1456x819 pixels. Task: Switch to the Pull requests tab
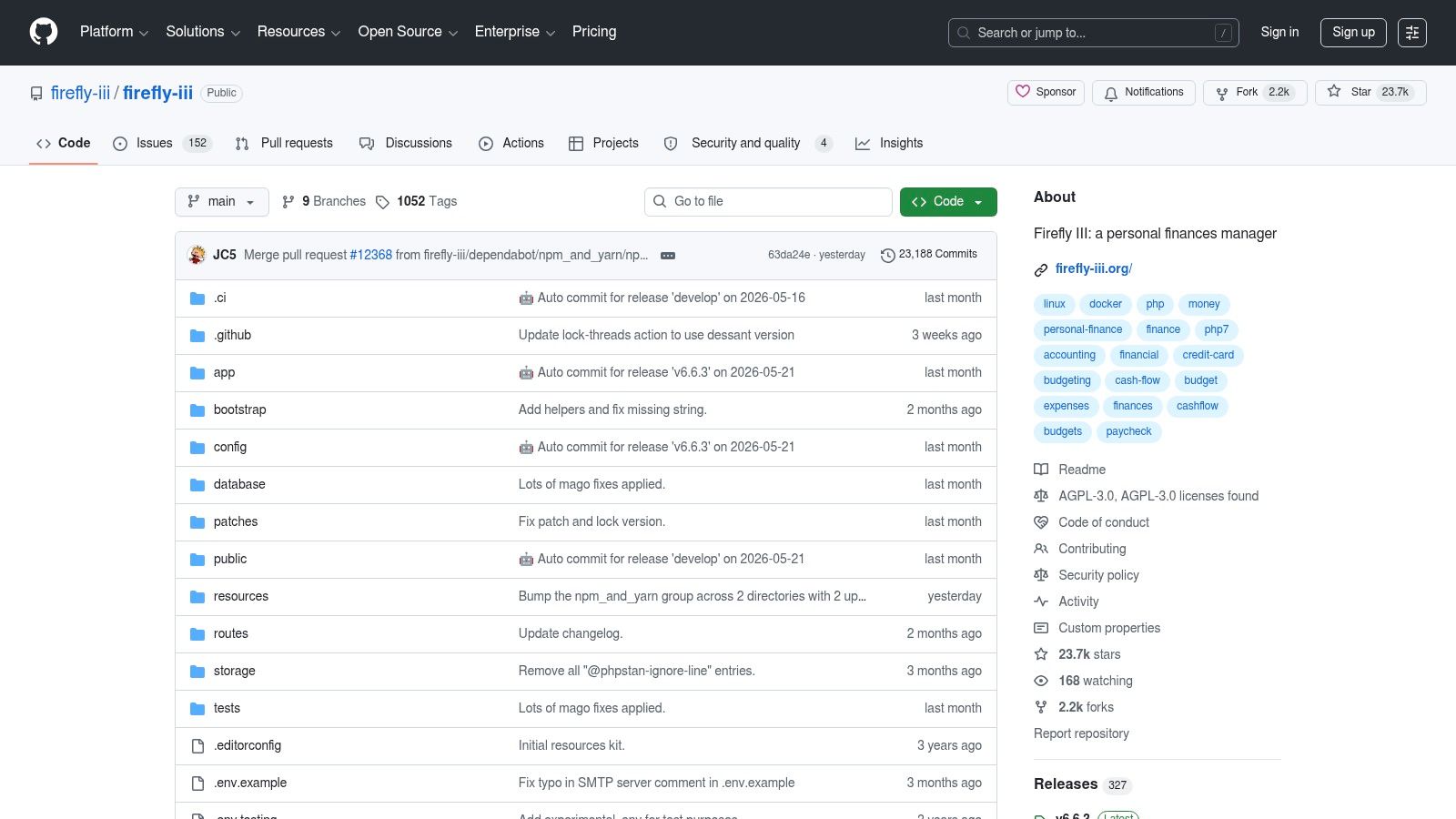tap(284, 143)
